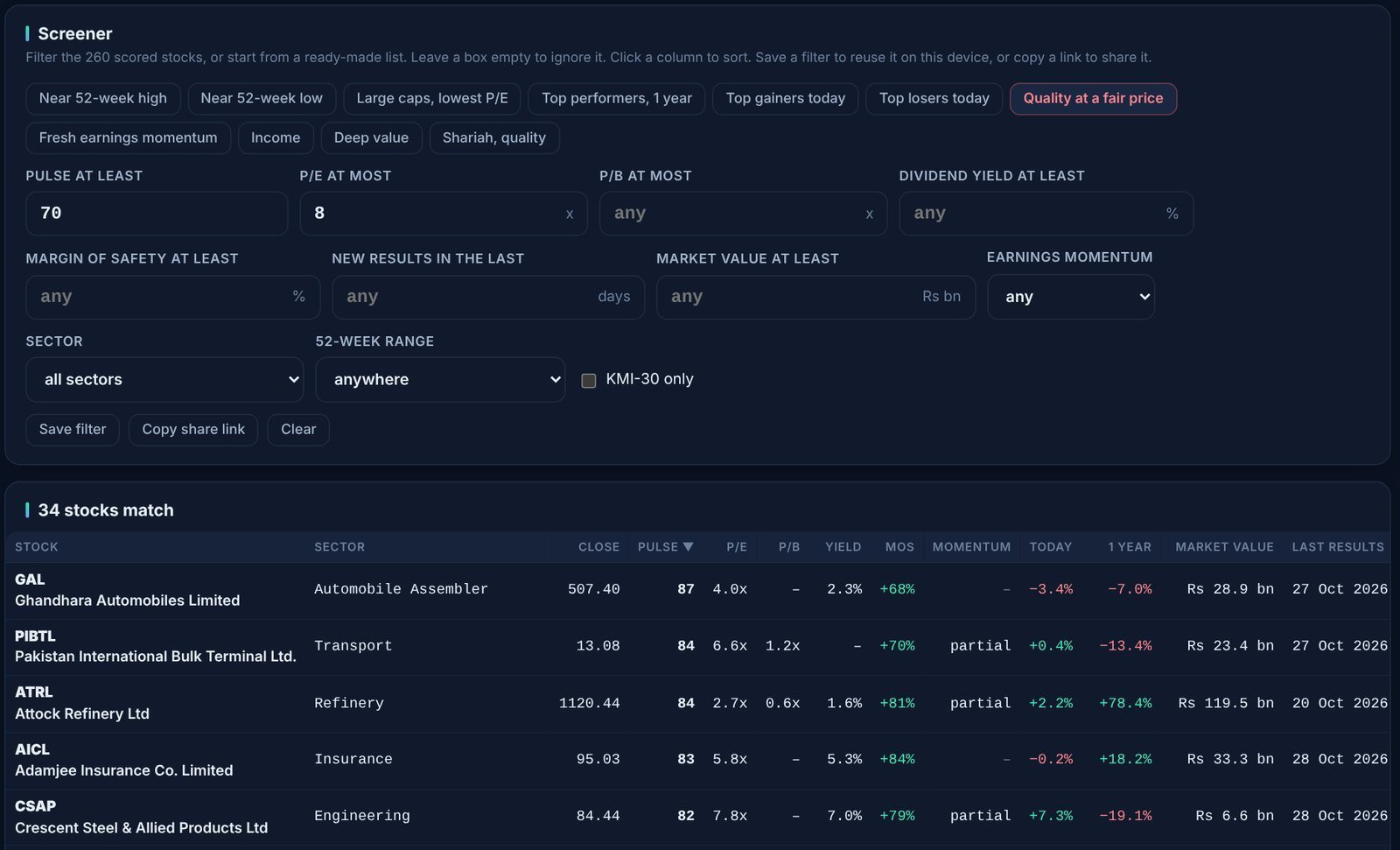Open the Earnings Momentum dropdown
1400x850 pixels.
1070,297
